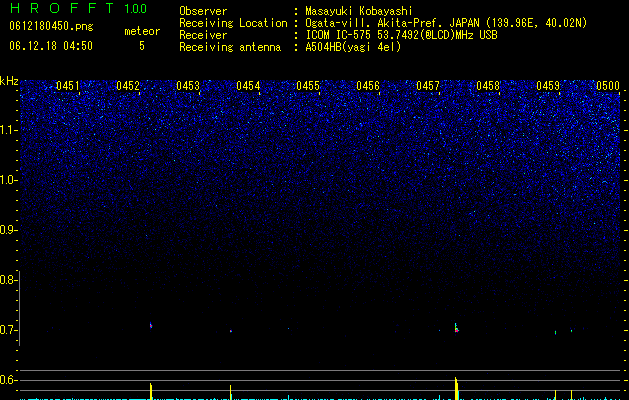Select the 0453 time label
This screenshot has width=629, height=400.
[x=188, y=86]
